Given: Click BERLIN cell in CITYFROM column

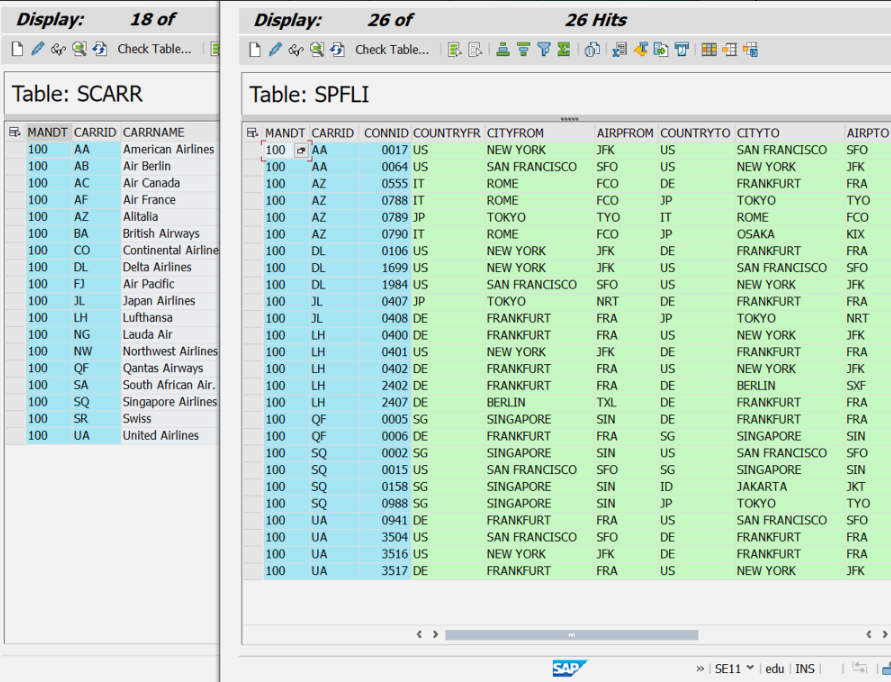Looking at the screenshot, I should coord(539,402).
